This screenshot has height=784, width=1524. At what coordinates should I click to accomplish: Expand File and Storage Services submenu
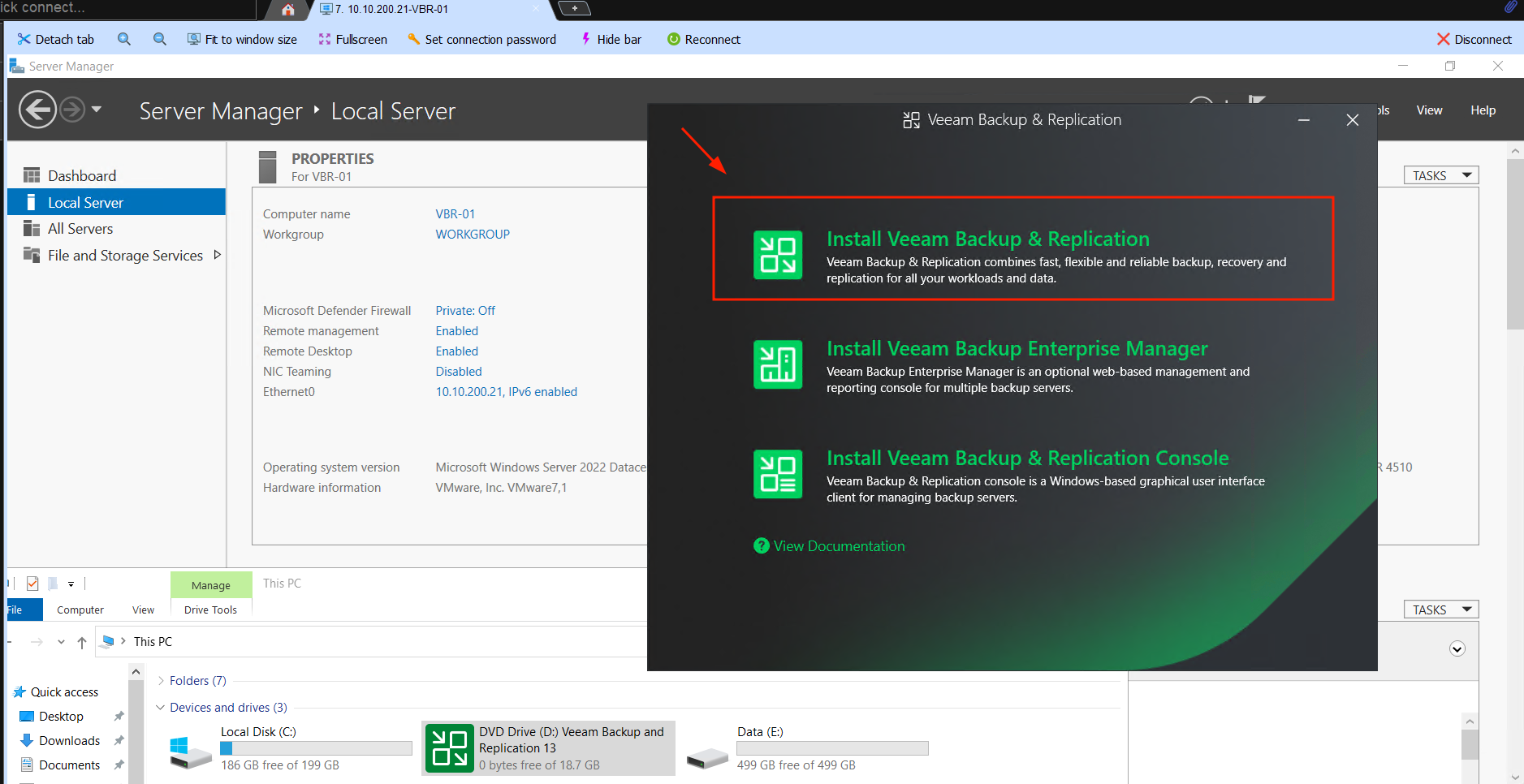217,255
